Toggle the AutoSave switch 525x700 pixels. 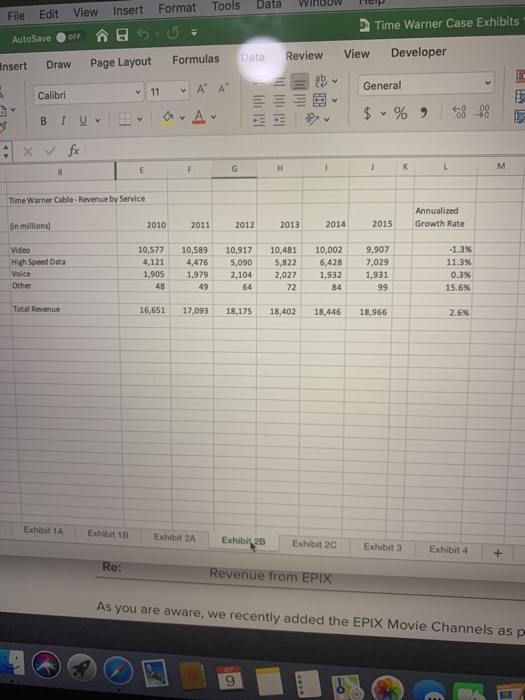click(71, 37)
